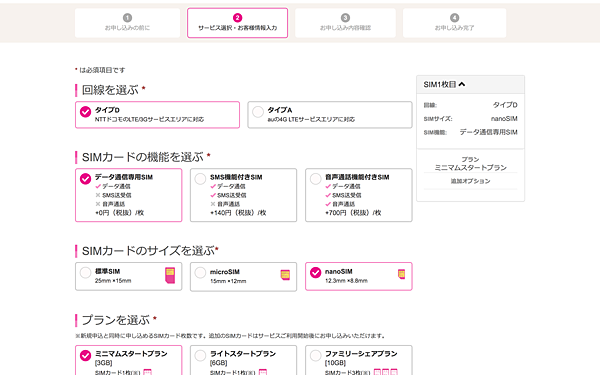Click au 4G LTE service area description
Viewport: 600px width, 375px height.
click(x=311, y=119)
